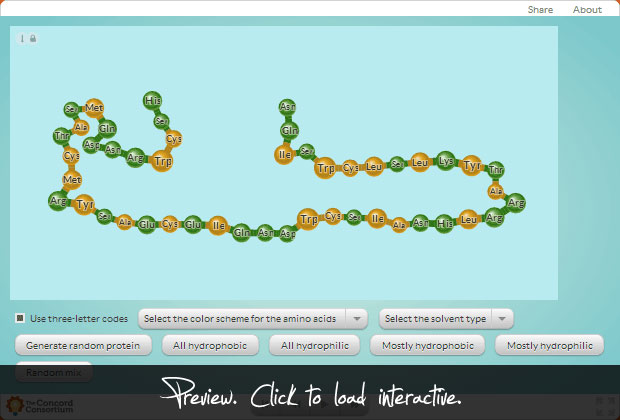Click the lock icon in the model view
620x420 pixels.
pyautogui.click(x=33, y=38)
